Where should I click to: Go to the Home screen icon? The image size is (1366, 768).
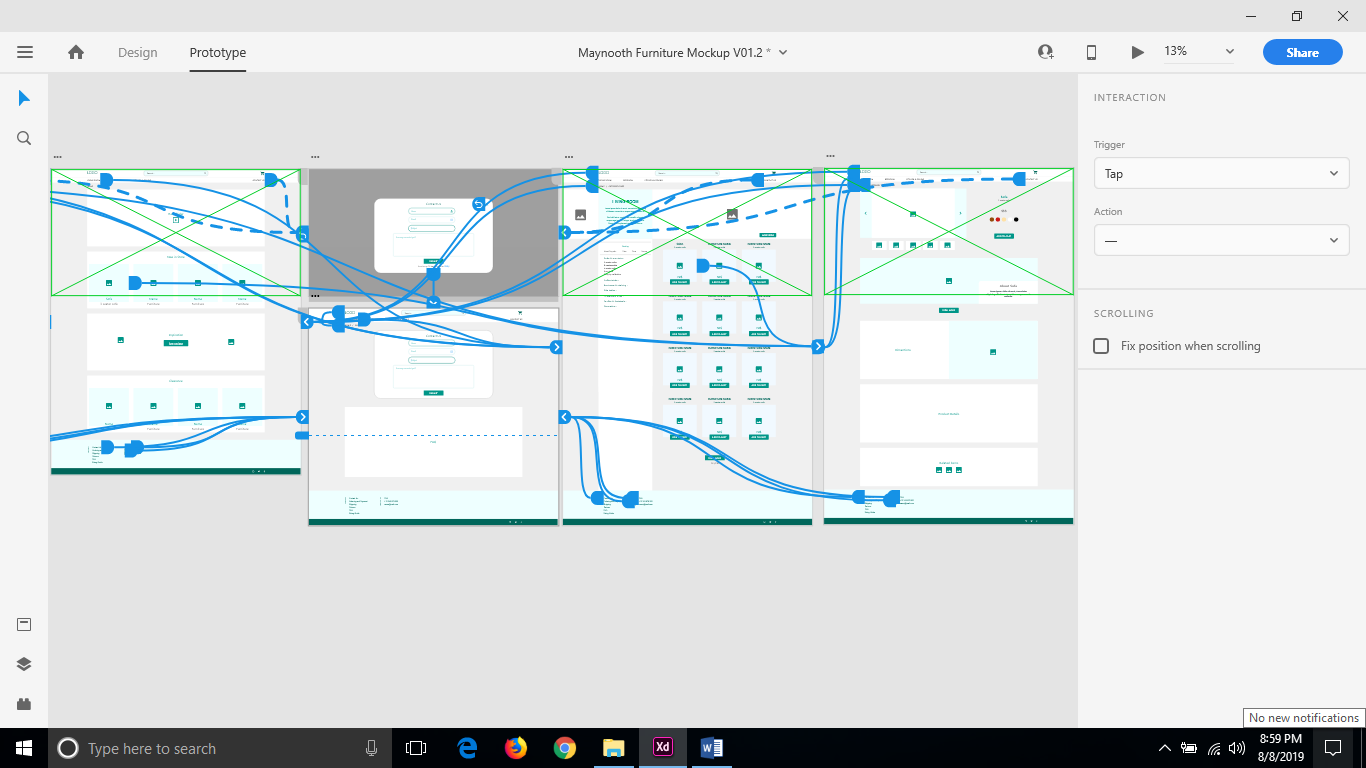(76, 52)
